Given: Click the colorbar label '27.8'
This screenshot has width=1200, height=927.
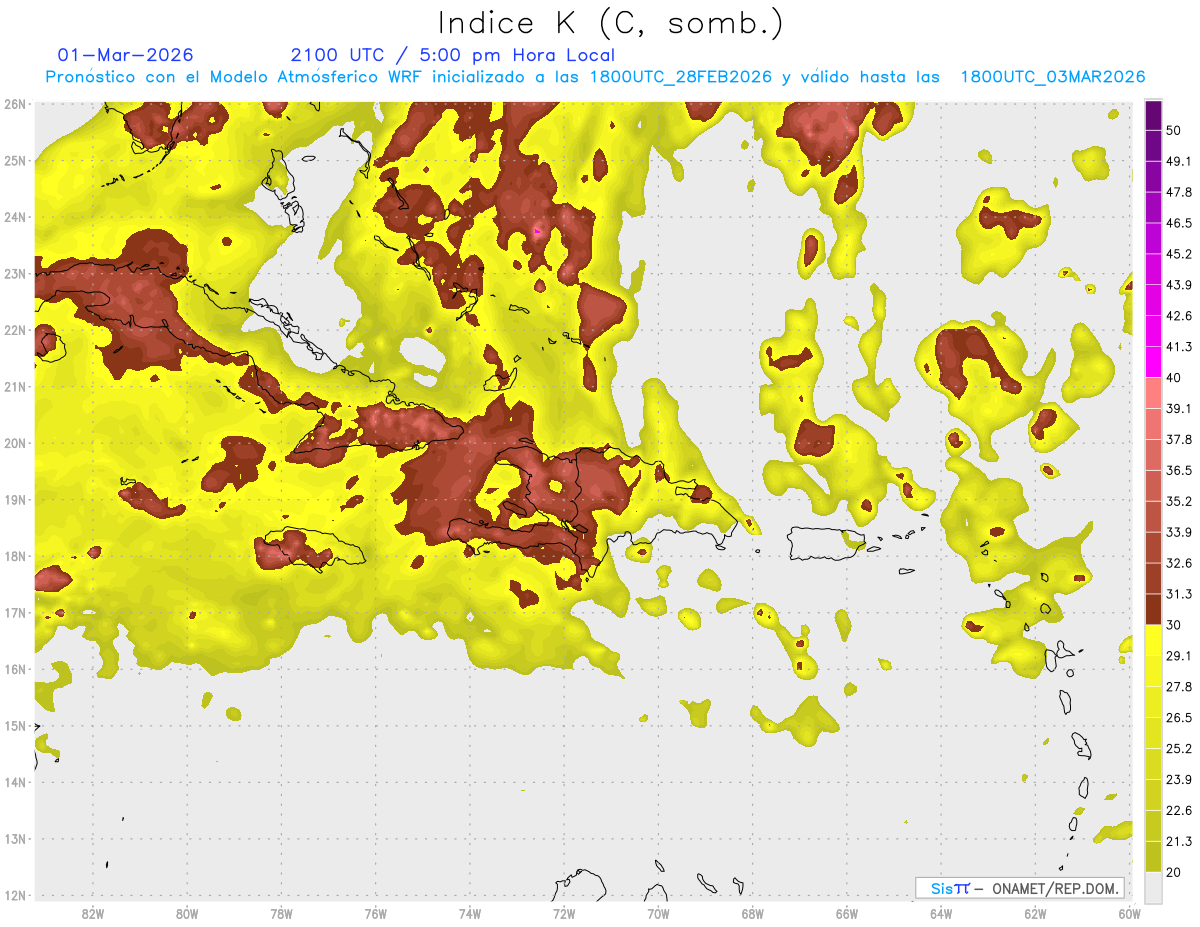Looking at the screenshot, I should point(1179,686).
